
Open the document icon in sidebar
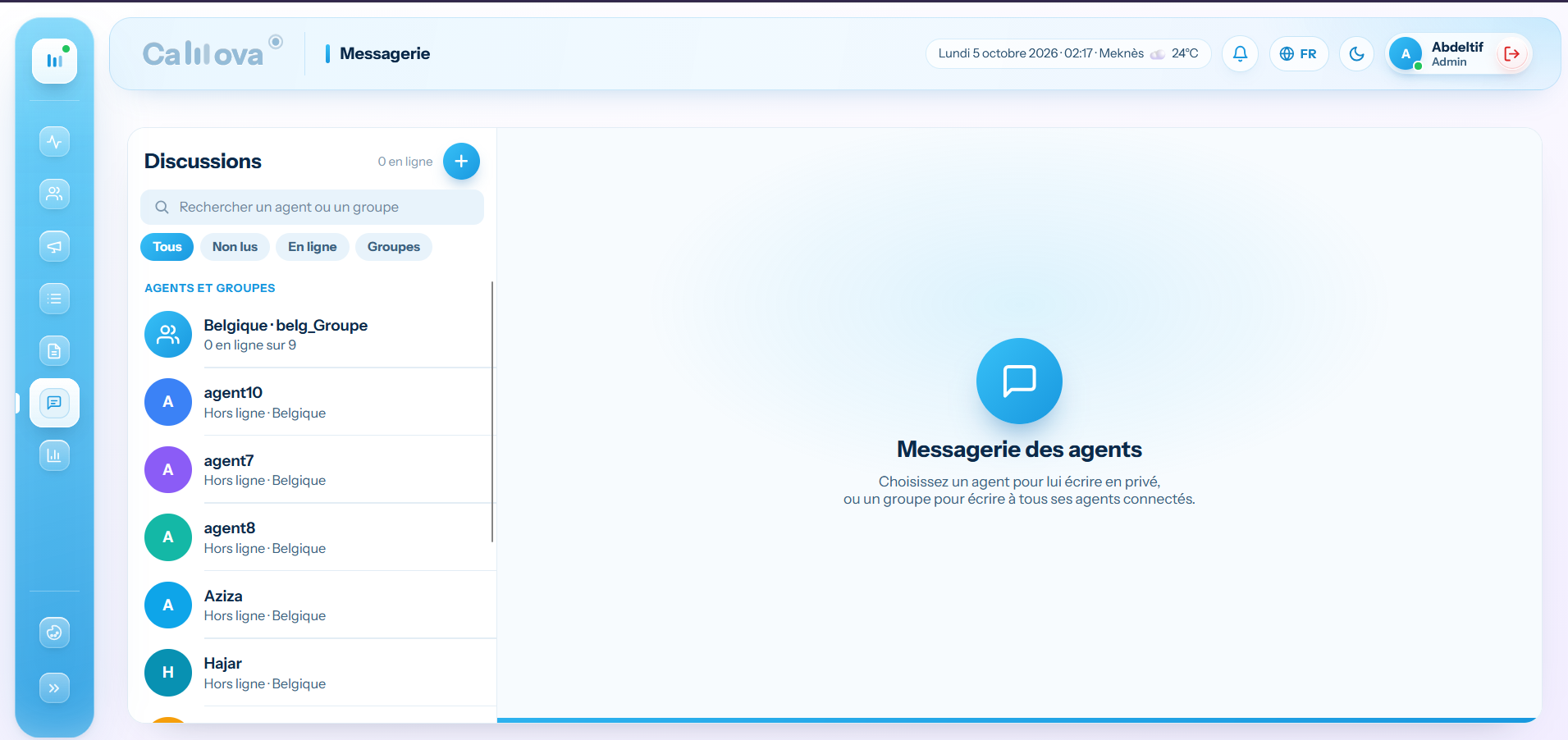pyautogui.click(x=54, y=351)
